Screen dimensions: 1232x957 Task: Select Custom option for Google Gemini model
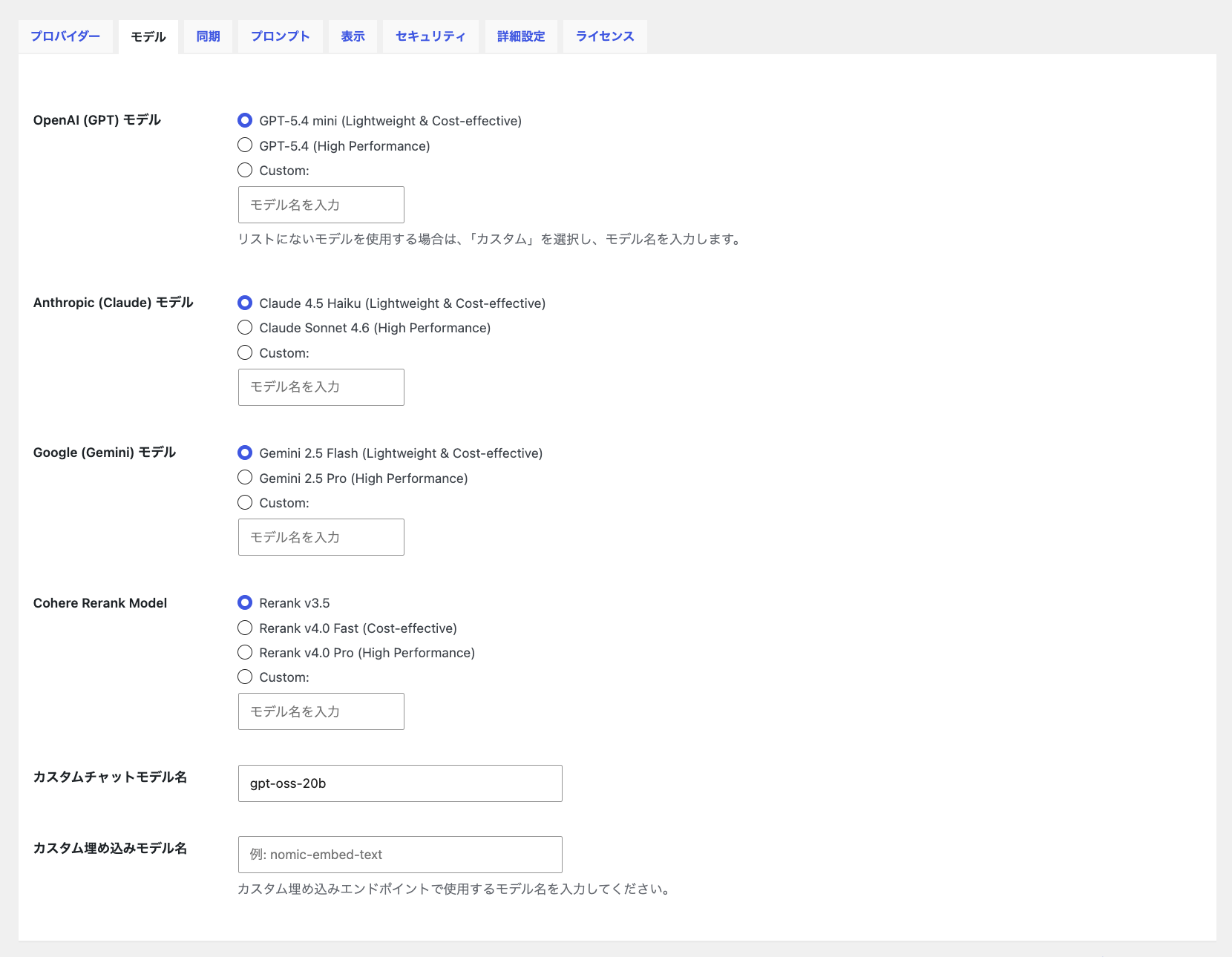(x=245, y=502)
